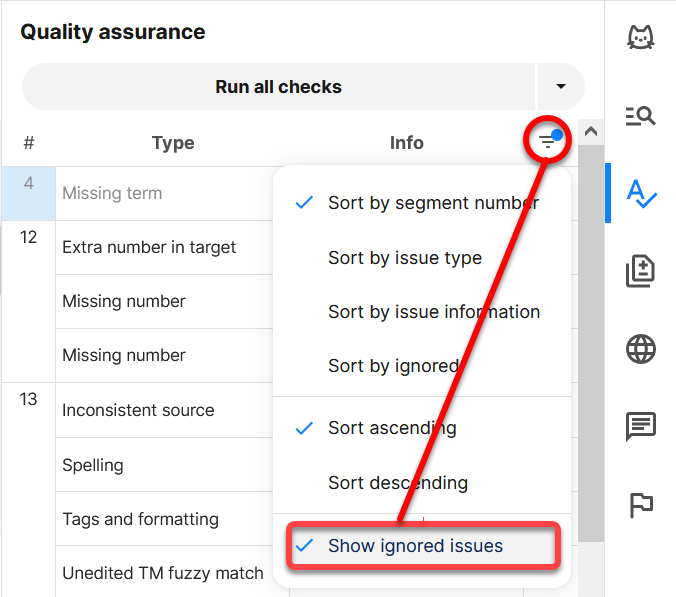Click the globe icon in sidebar
The width and height of the screenshot is (676, 597).
(x=640, y=349)
